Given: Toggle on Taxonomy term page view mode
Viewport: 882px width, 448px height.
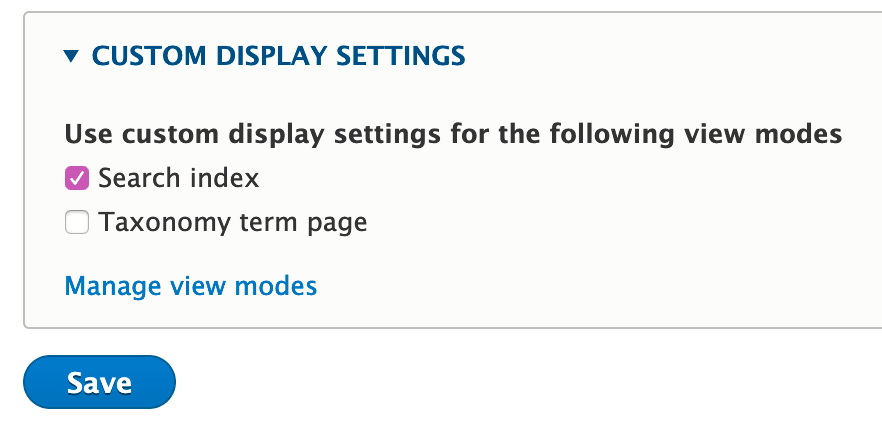Looking at the screenshot, I should (77, 223).
